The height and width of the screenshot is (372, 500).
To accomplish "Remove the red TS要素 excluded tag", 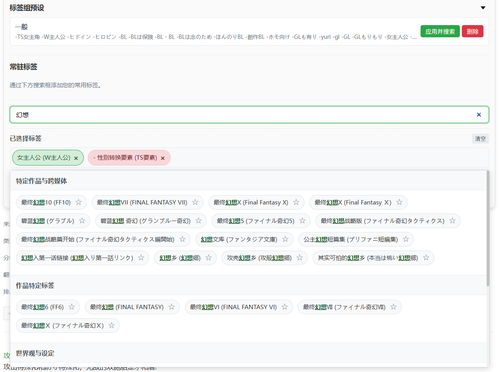I will click(x=163, y=158).
